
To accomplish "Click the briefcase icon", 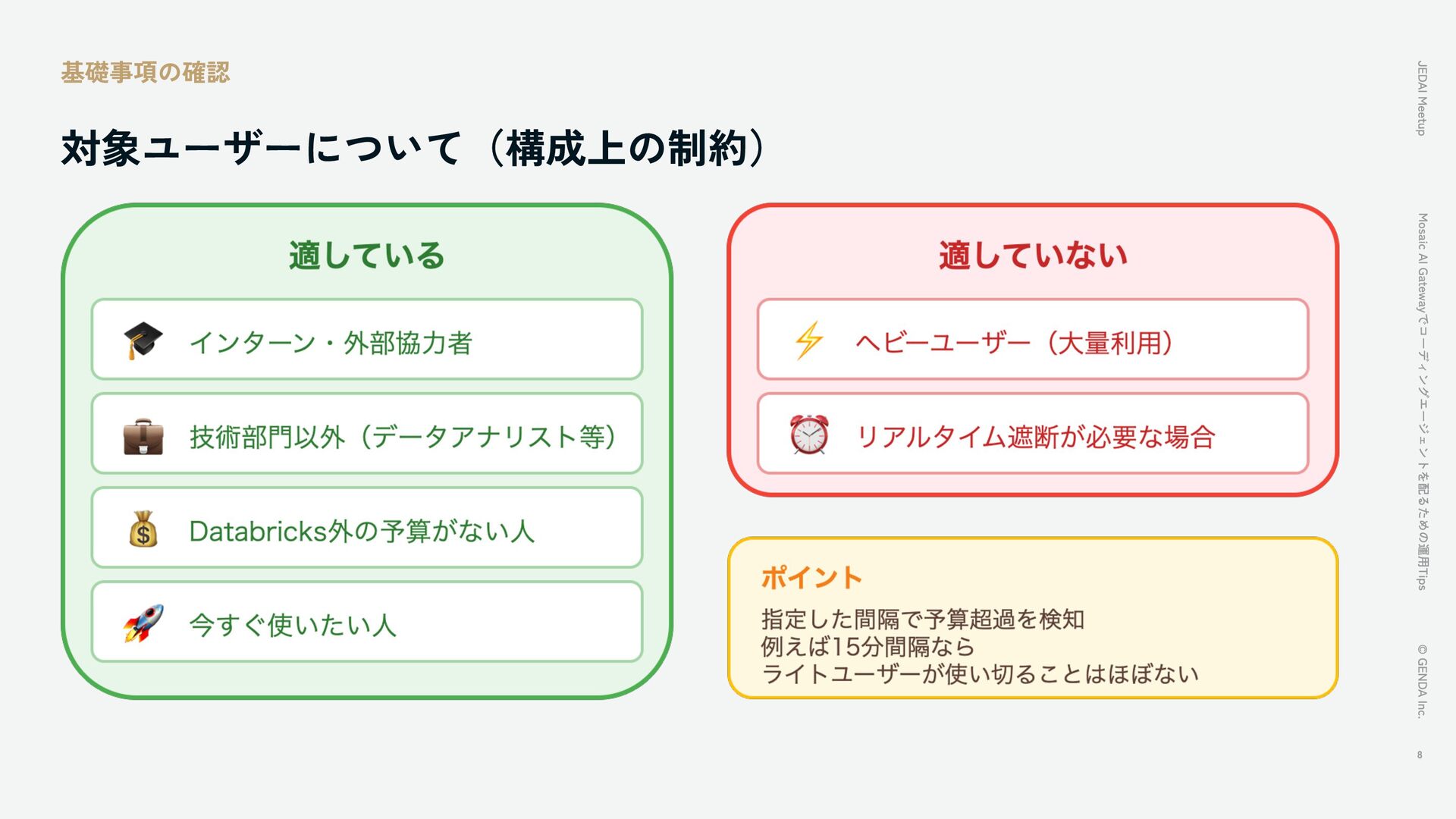I will [143, 435].
